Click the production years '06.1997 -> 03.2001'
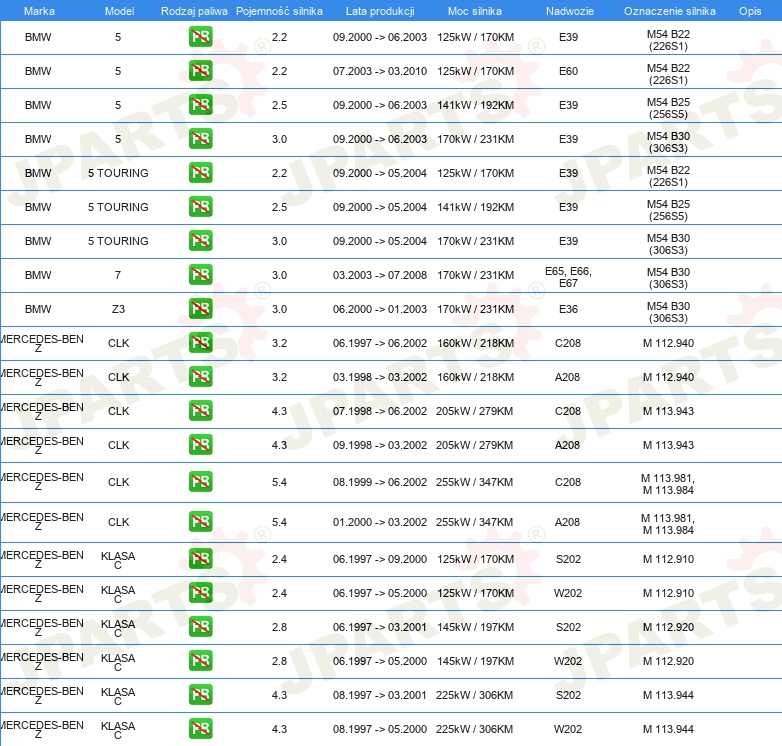 (x=380, y=627)
